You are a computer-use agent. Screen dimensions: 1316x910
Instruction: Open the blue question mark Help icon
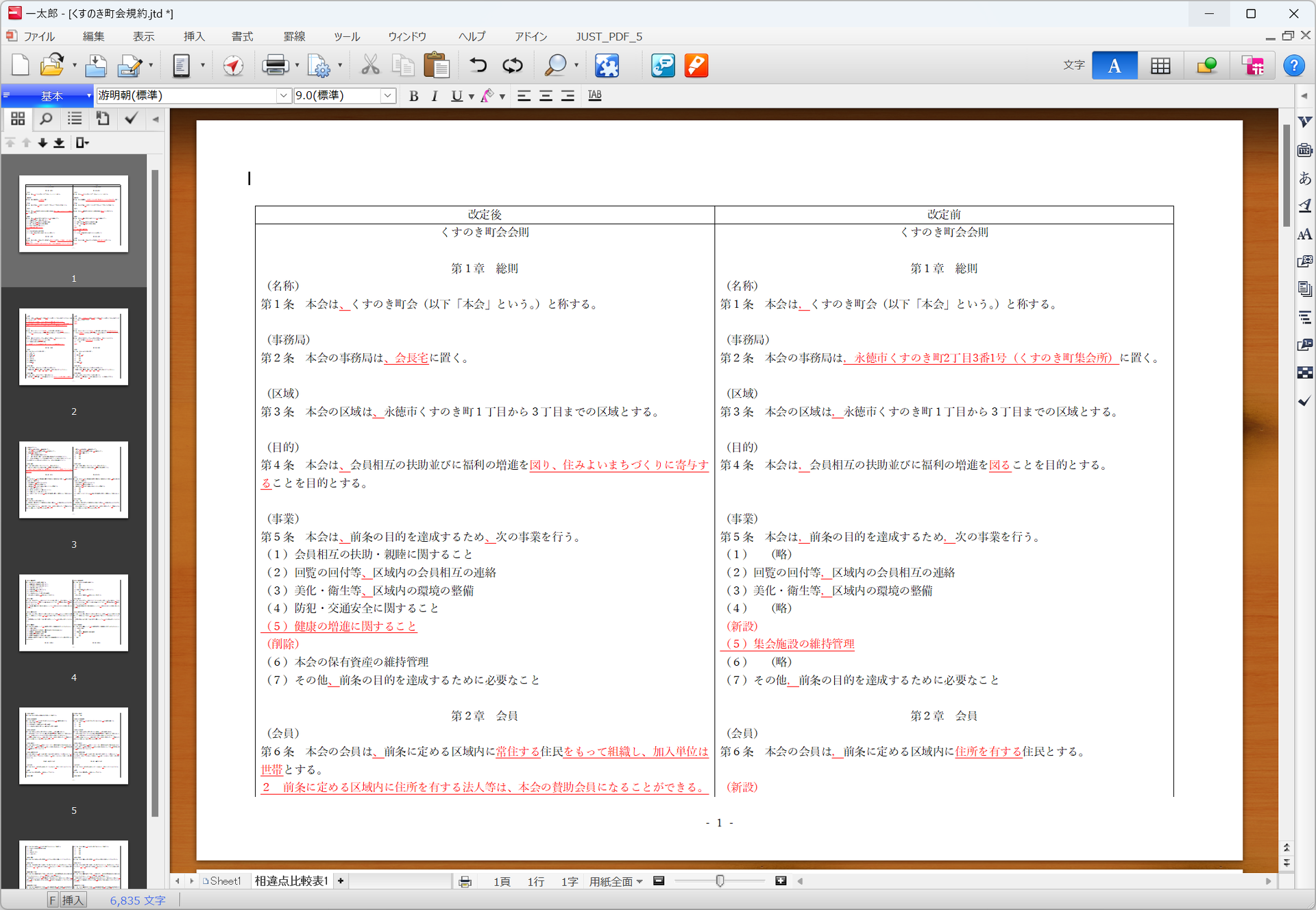(1293, 66)
